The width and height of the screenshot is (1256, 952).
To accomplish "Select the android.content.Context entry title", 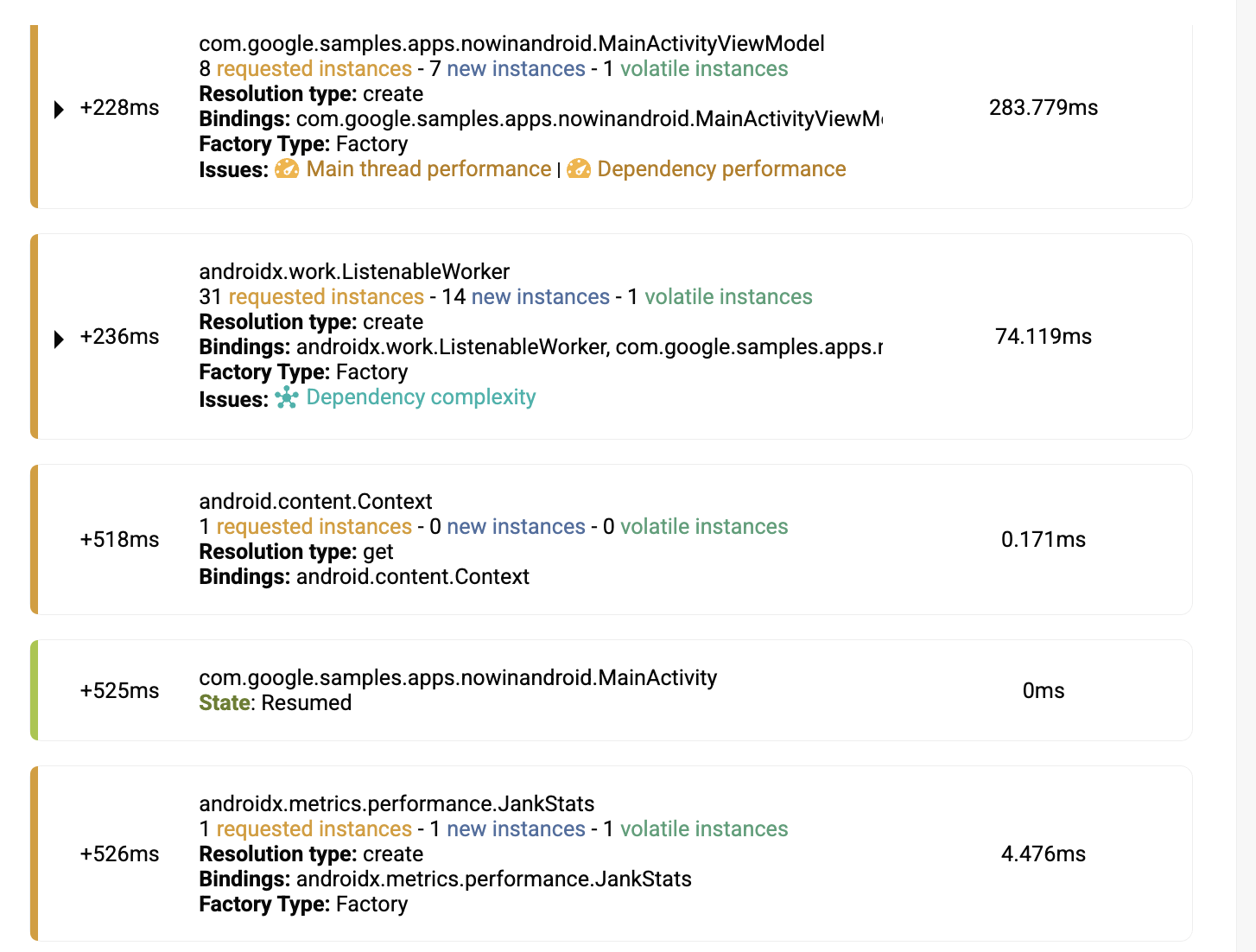I will [x=315, y=502].
